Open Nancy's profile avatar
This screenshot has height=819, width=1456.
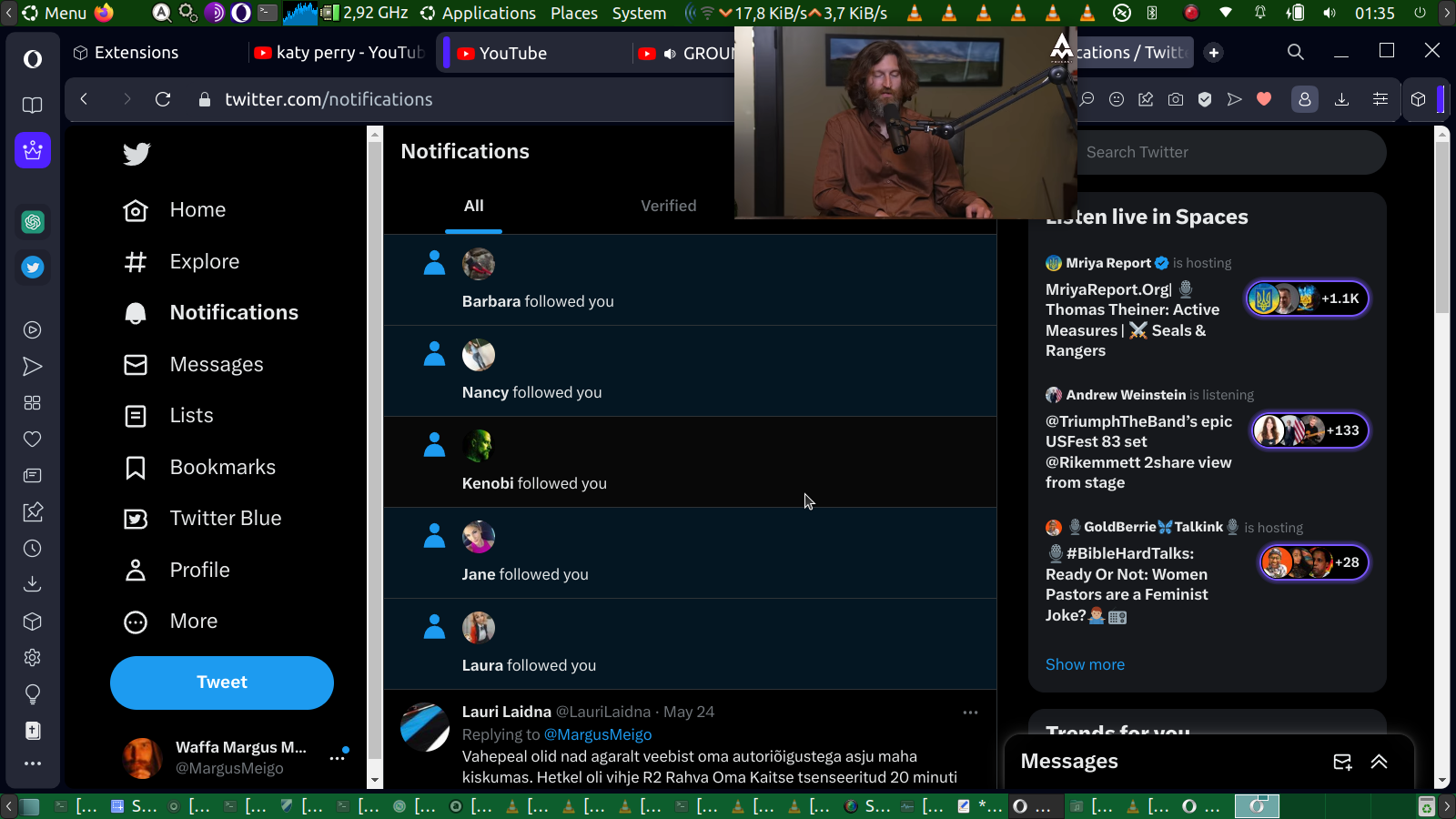479,355
